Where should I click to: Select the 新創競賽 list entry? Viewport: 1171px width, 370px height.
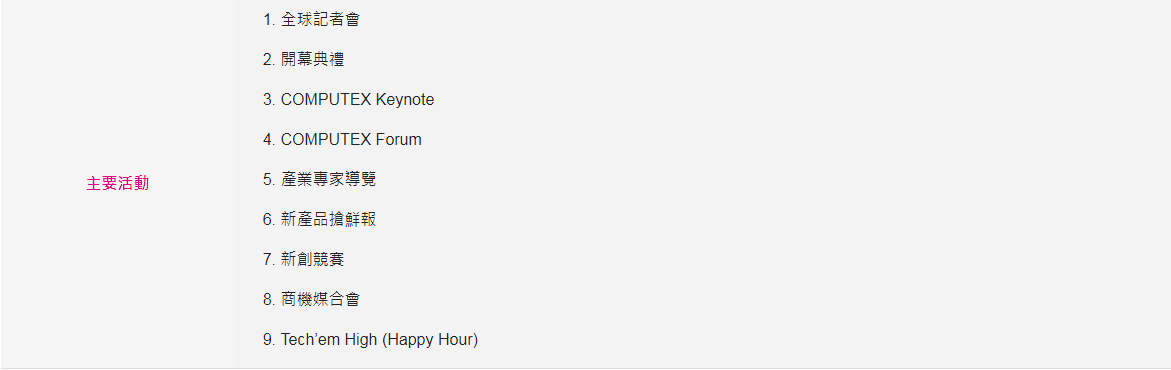click(312, 259)
